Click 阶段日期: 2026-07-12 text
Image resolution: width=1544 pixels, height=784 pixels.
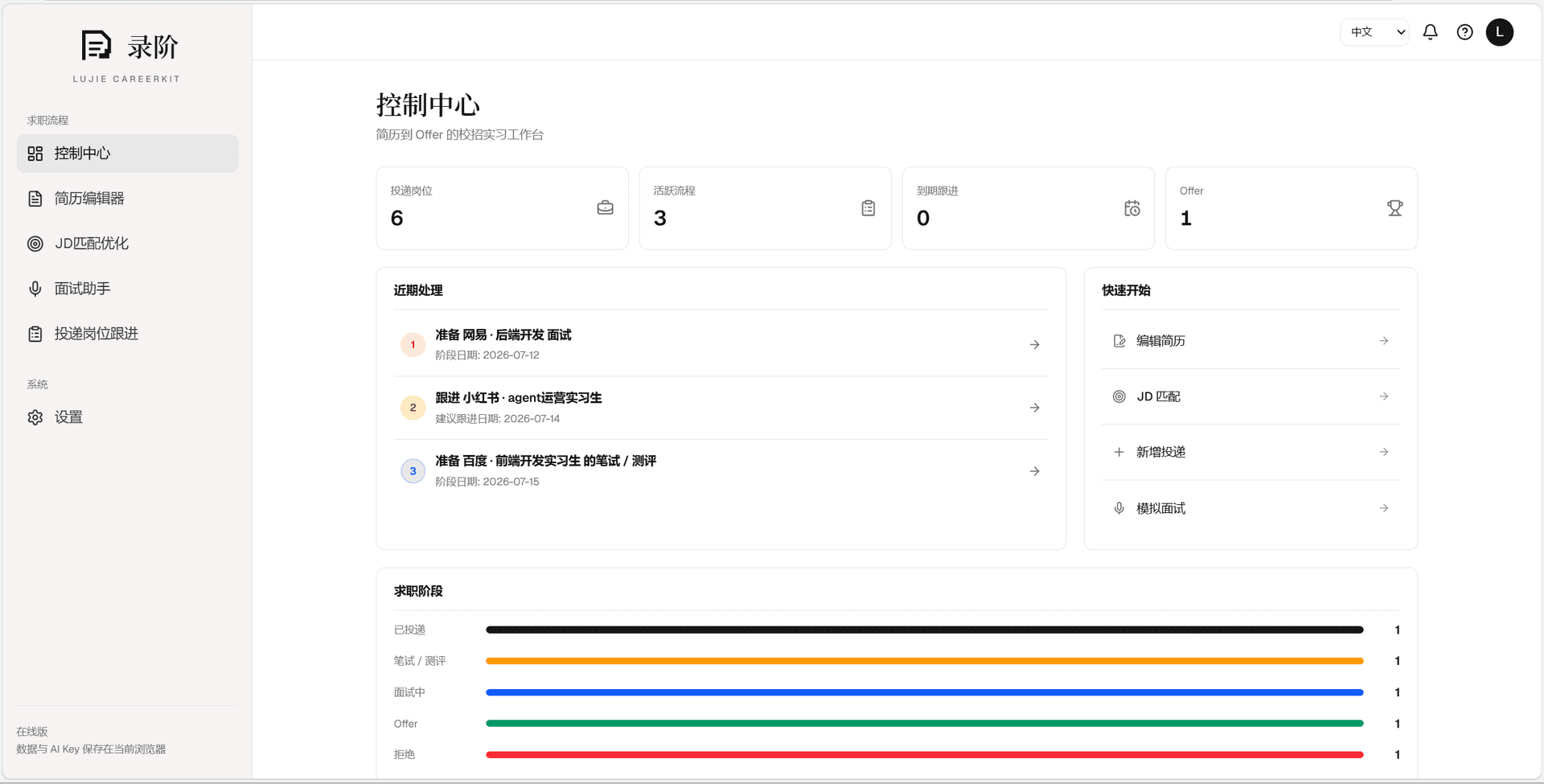(x=487, y=355)
